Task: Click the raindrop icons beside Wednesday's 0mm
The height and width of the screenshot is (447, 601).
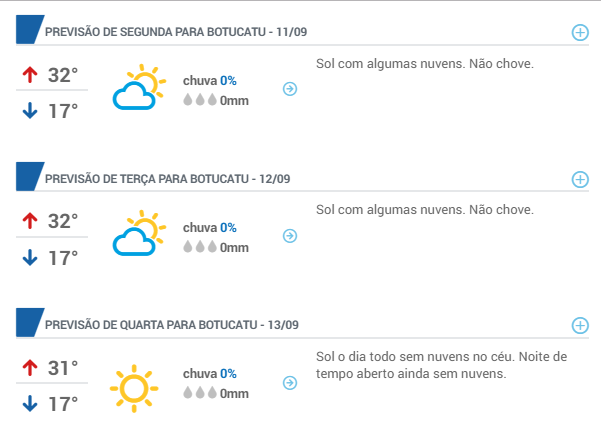Action: coord(200,393)
